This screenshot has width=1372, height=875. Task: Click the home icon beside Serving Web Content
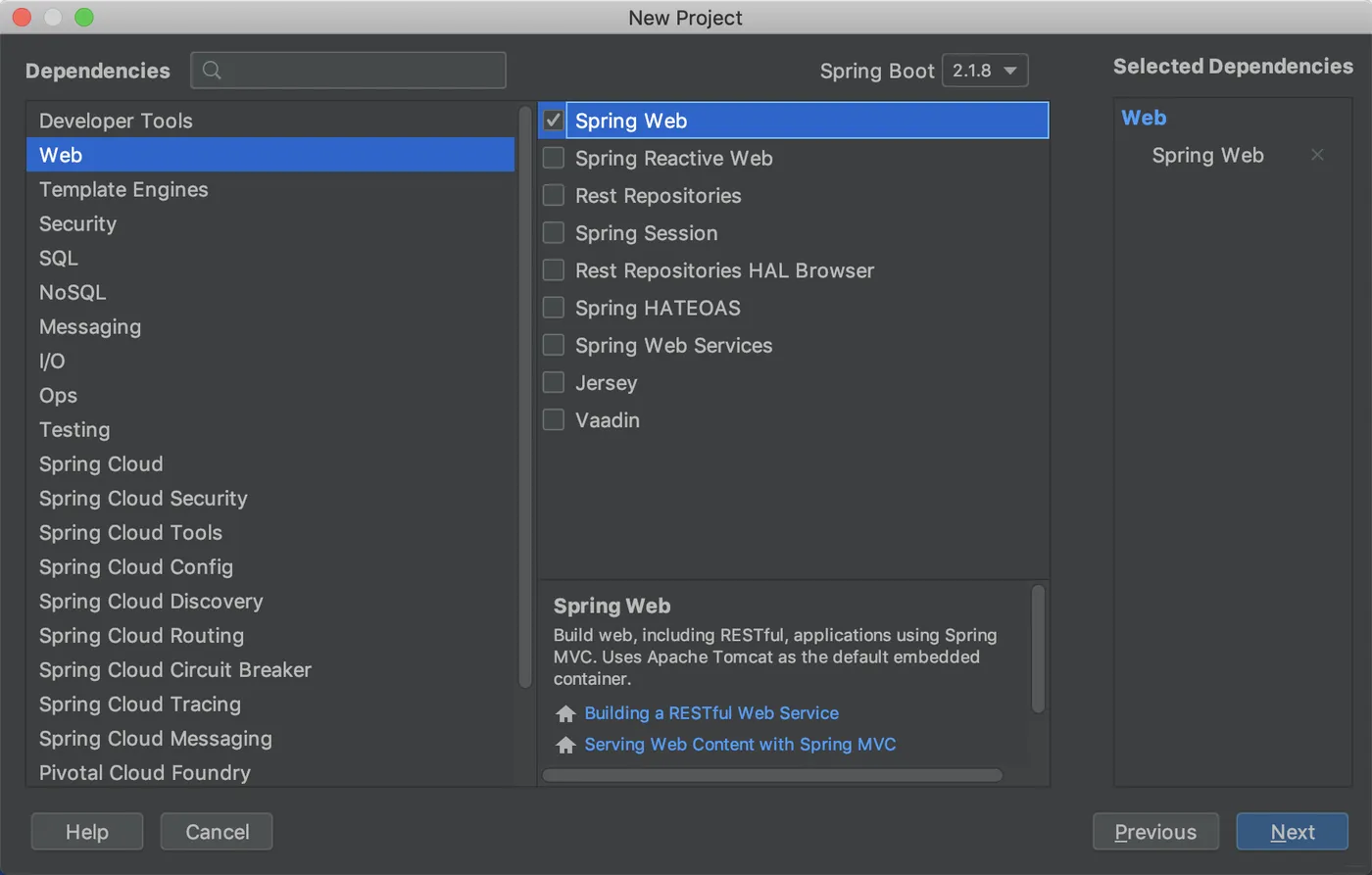click(565, 746)
